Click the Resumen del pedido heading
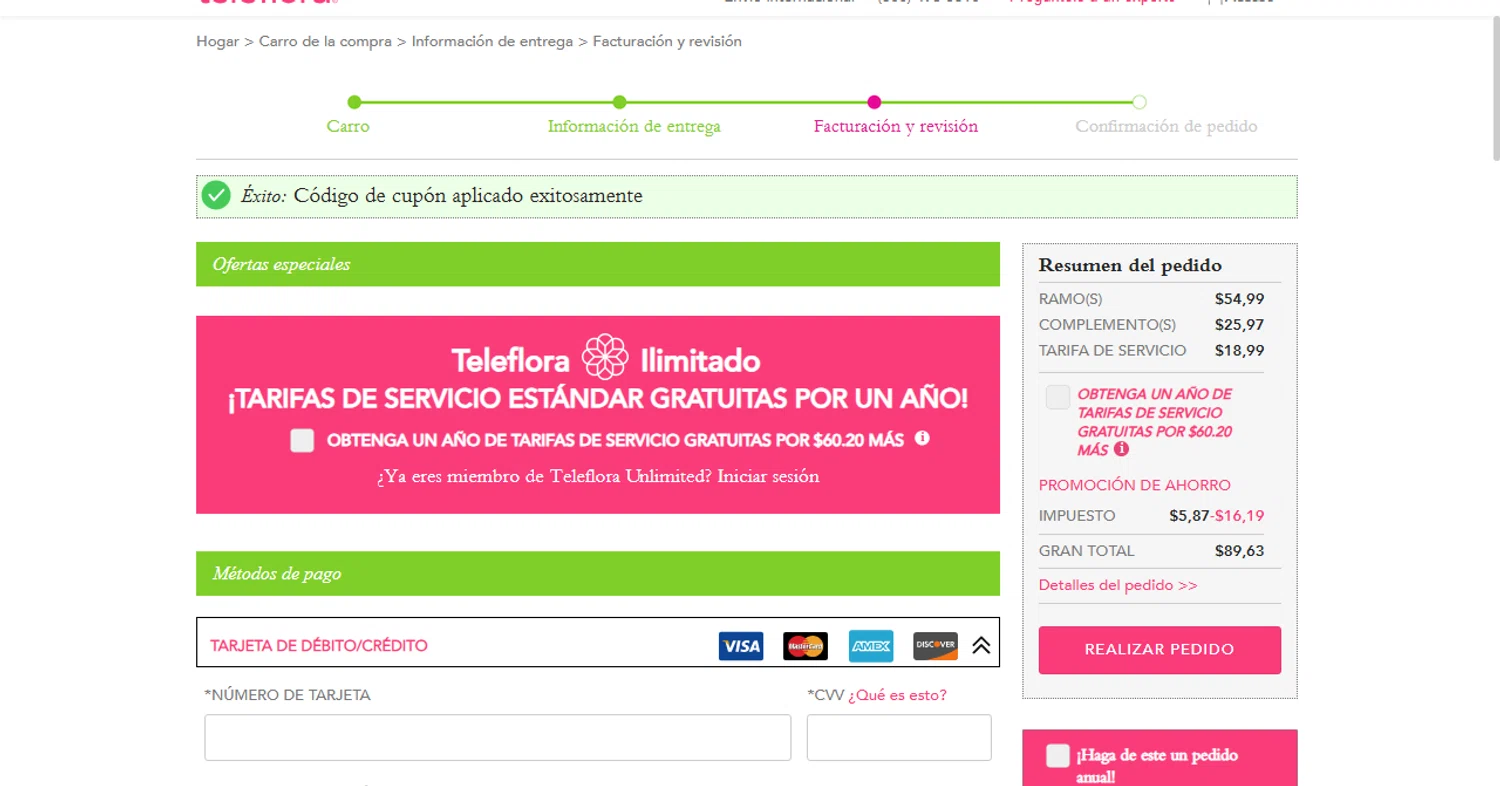The image size is (1500, 786). click(1130, 265)
